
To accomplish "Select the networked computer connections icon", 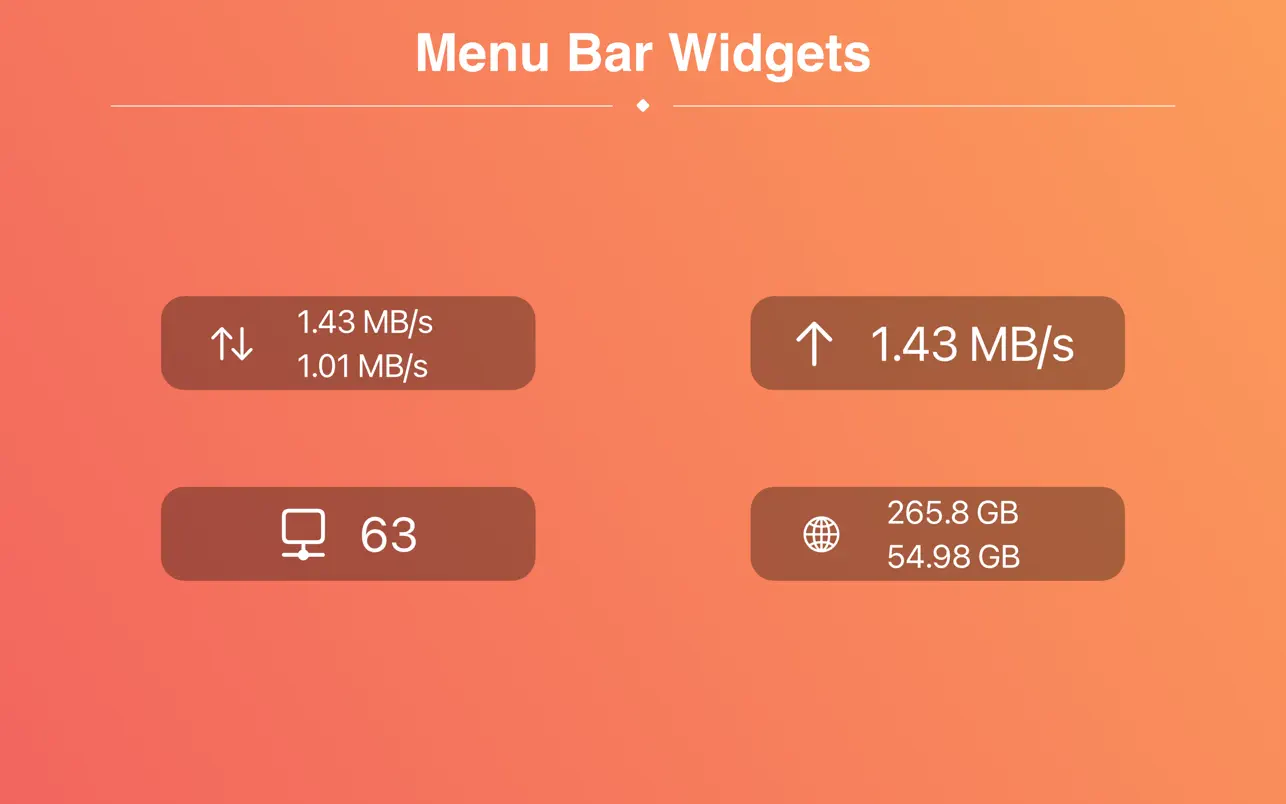I will click(303, 534).
